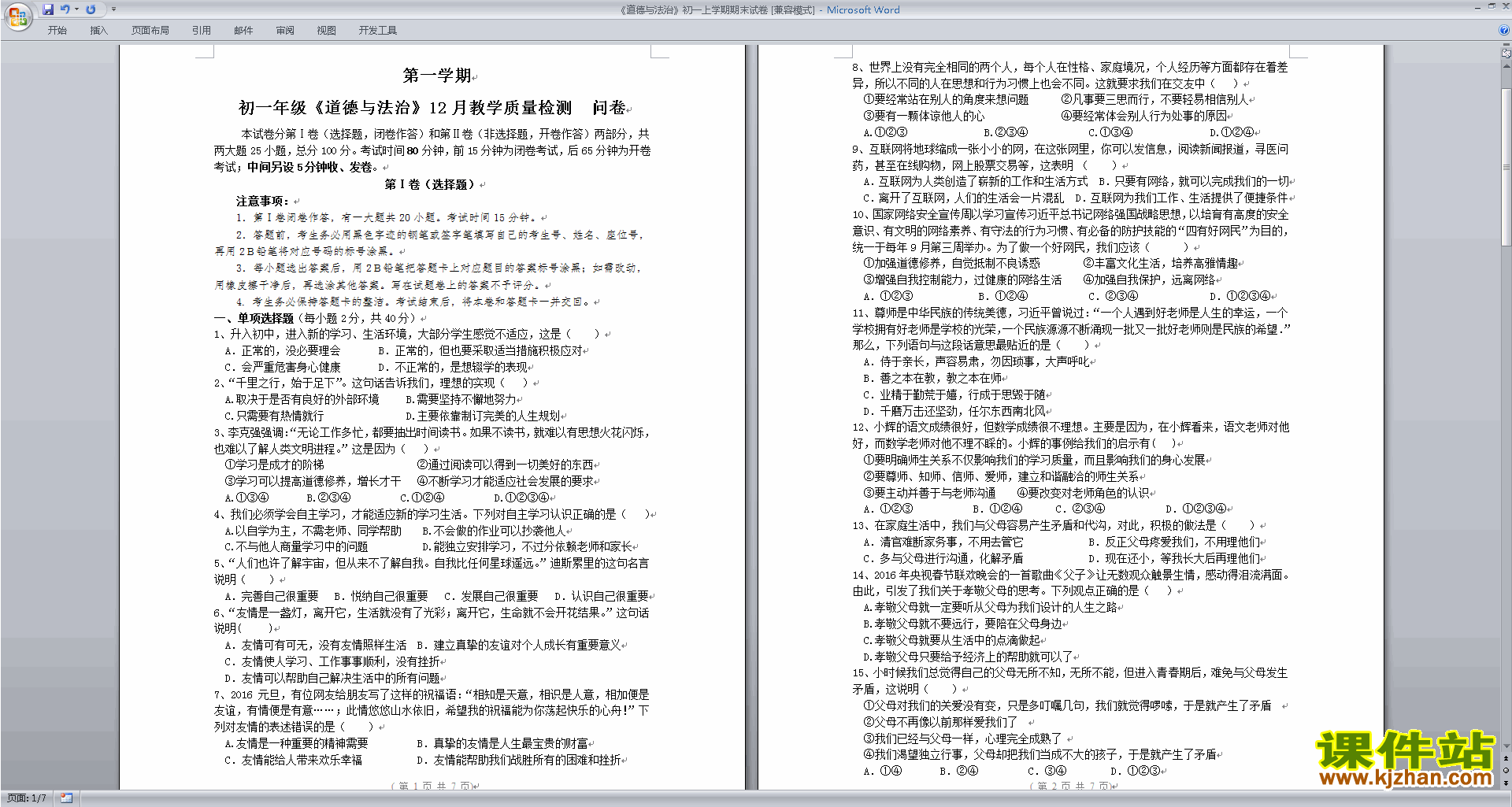Click the document title 初一年级《道德与法治》
This screenshot has height=807, width=1512.
[331, 108]
